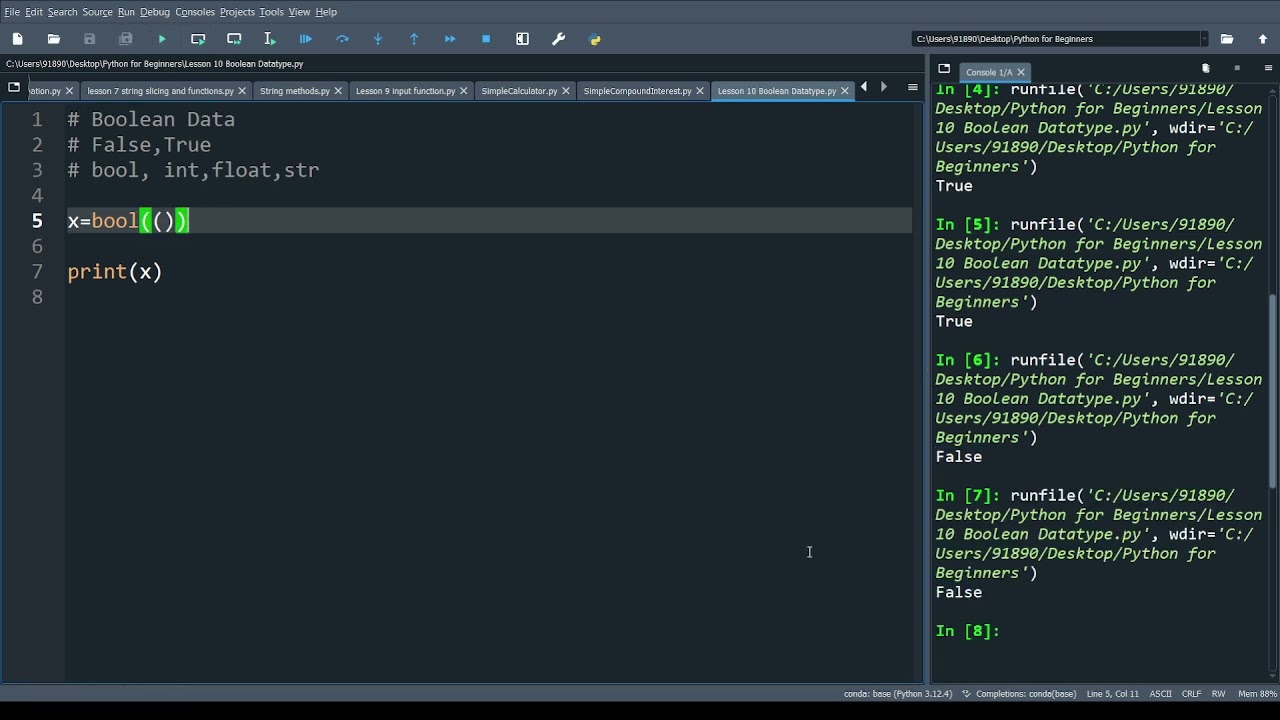Open PYTHONPATH manager Python icon

pos(595,39)
